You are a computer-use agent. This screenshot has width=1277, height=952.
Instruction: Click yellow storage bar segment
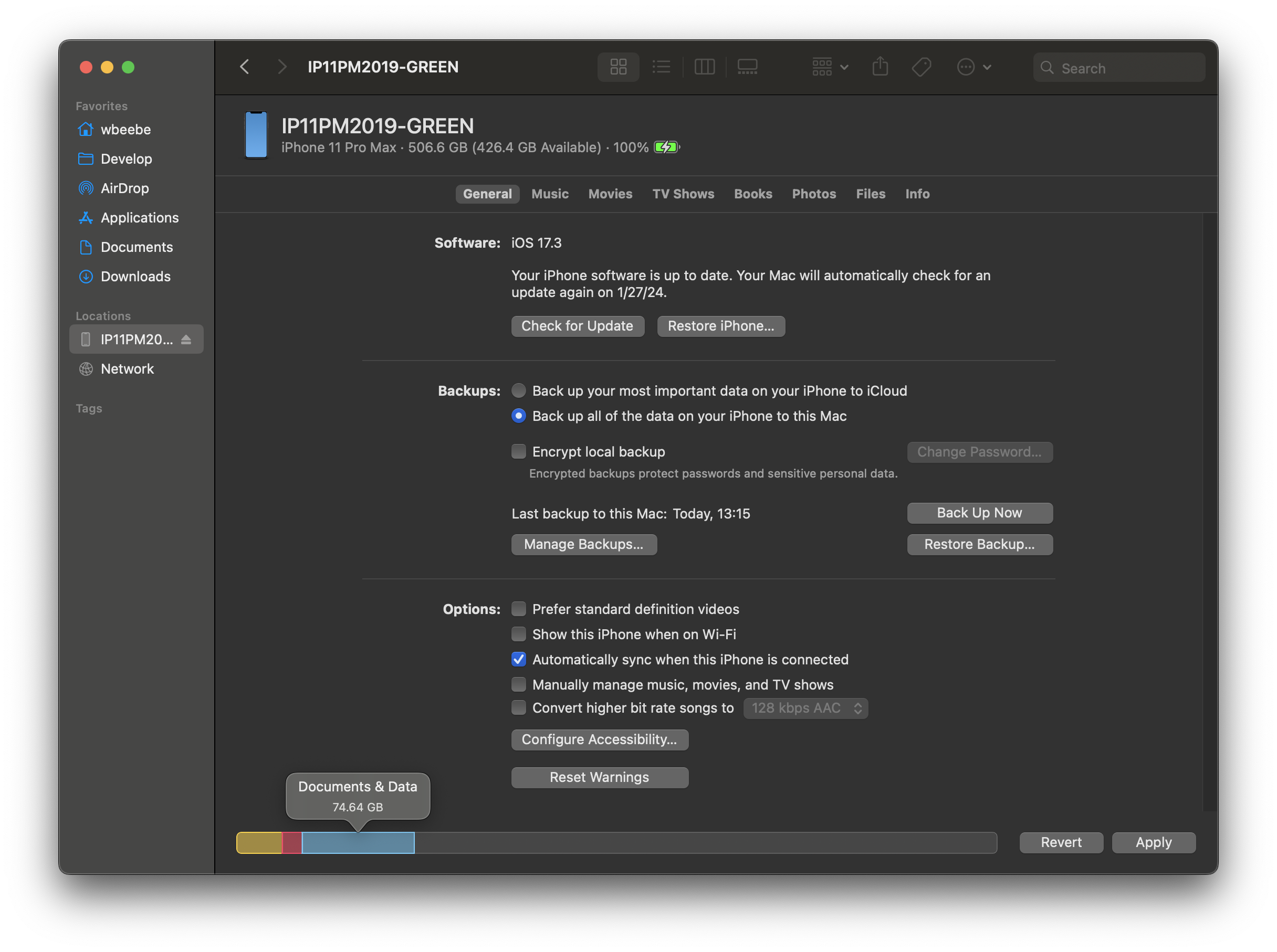tap(259, 842)
